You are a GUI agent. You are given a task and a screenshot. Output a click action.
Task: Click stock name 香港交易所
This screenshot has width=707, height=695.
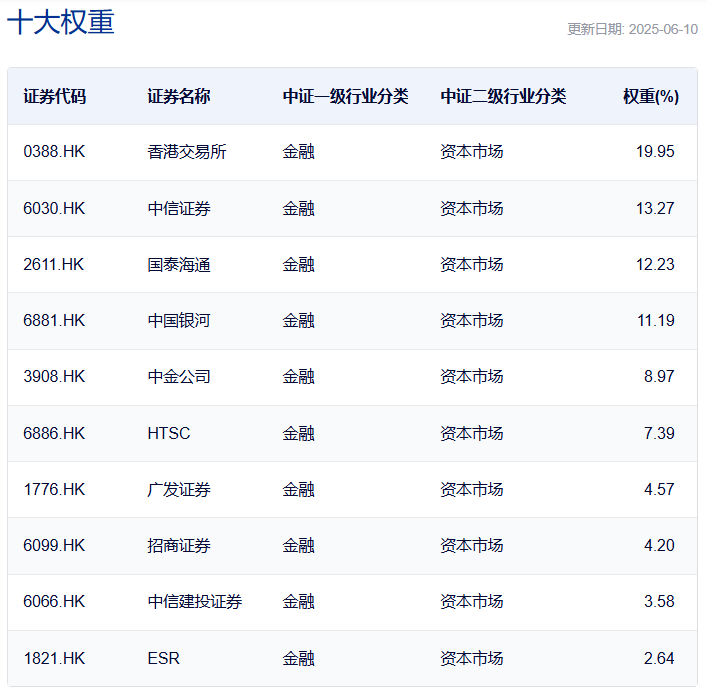click(x=187, y=152)
